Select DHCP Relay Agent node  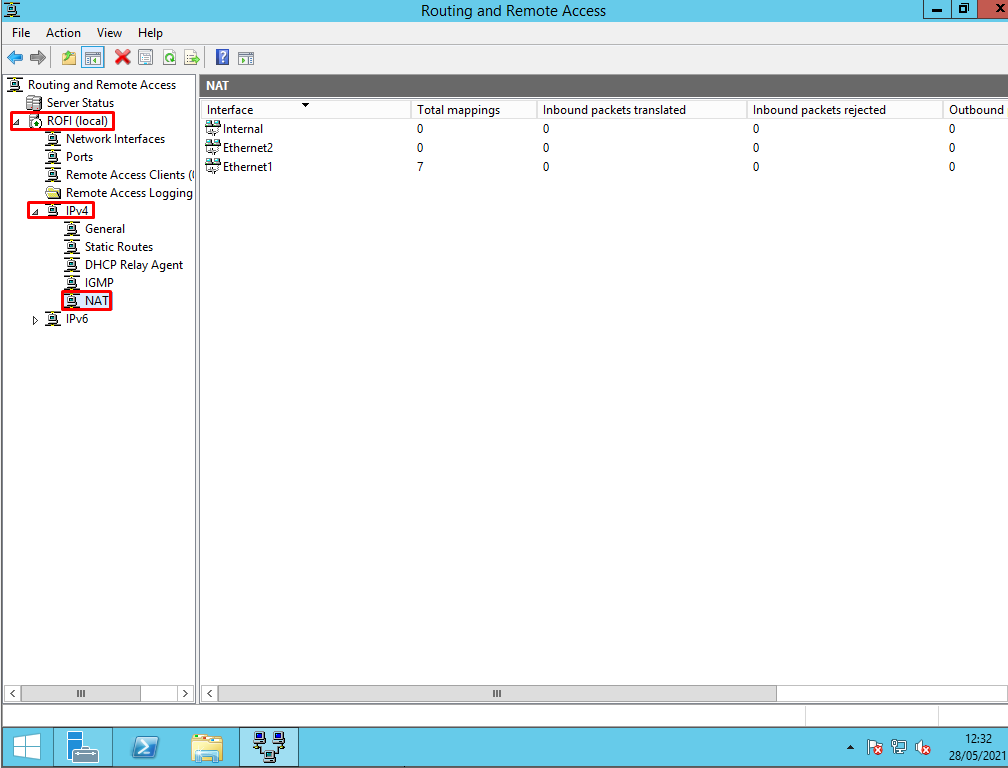click(x=134, y=265)
